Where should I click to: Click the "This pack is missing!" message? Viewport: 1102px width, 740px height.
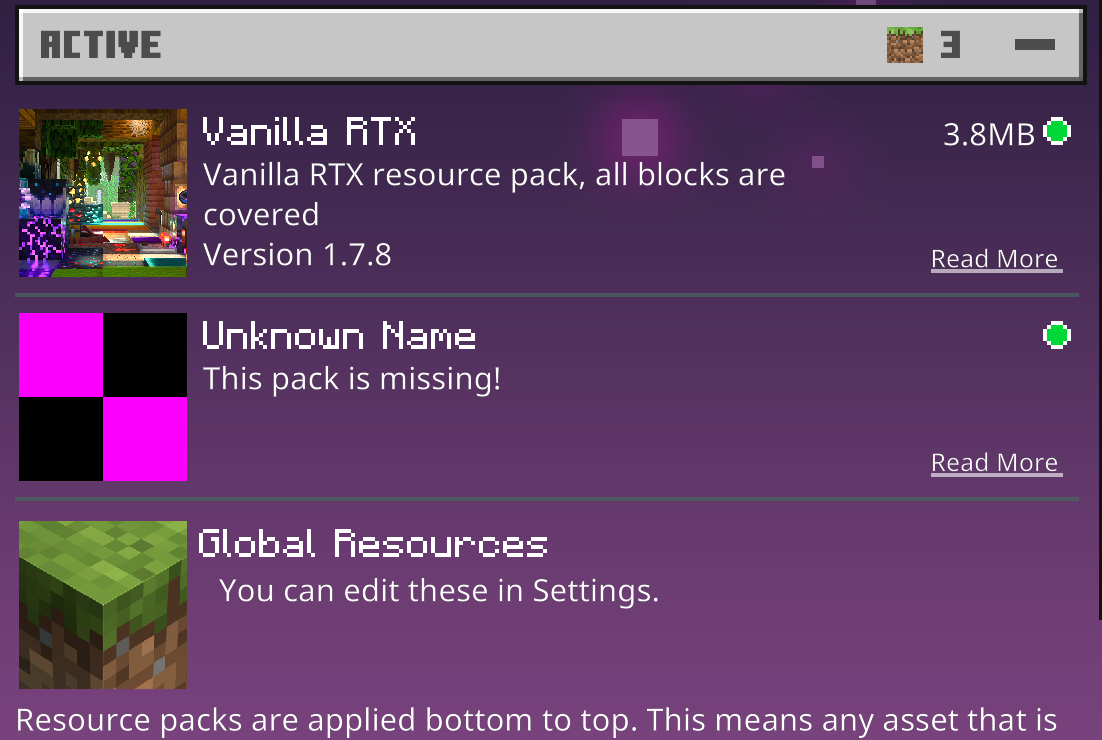click(351, 379)
